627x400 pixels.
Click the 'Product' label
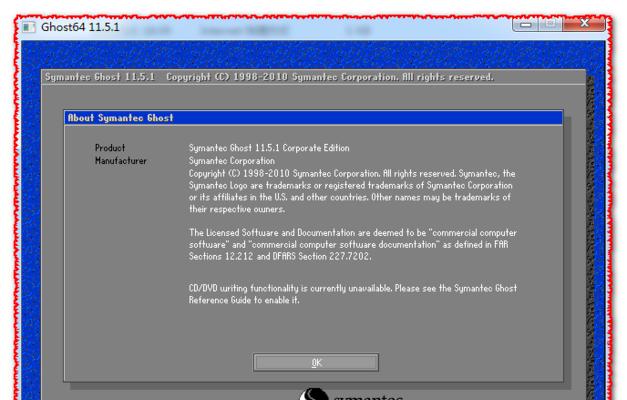[x=110, y=148]
